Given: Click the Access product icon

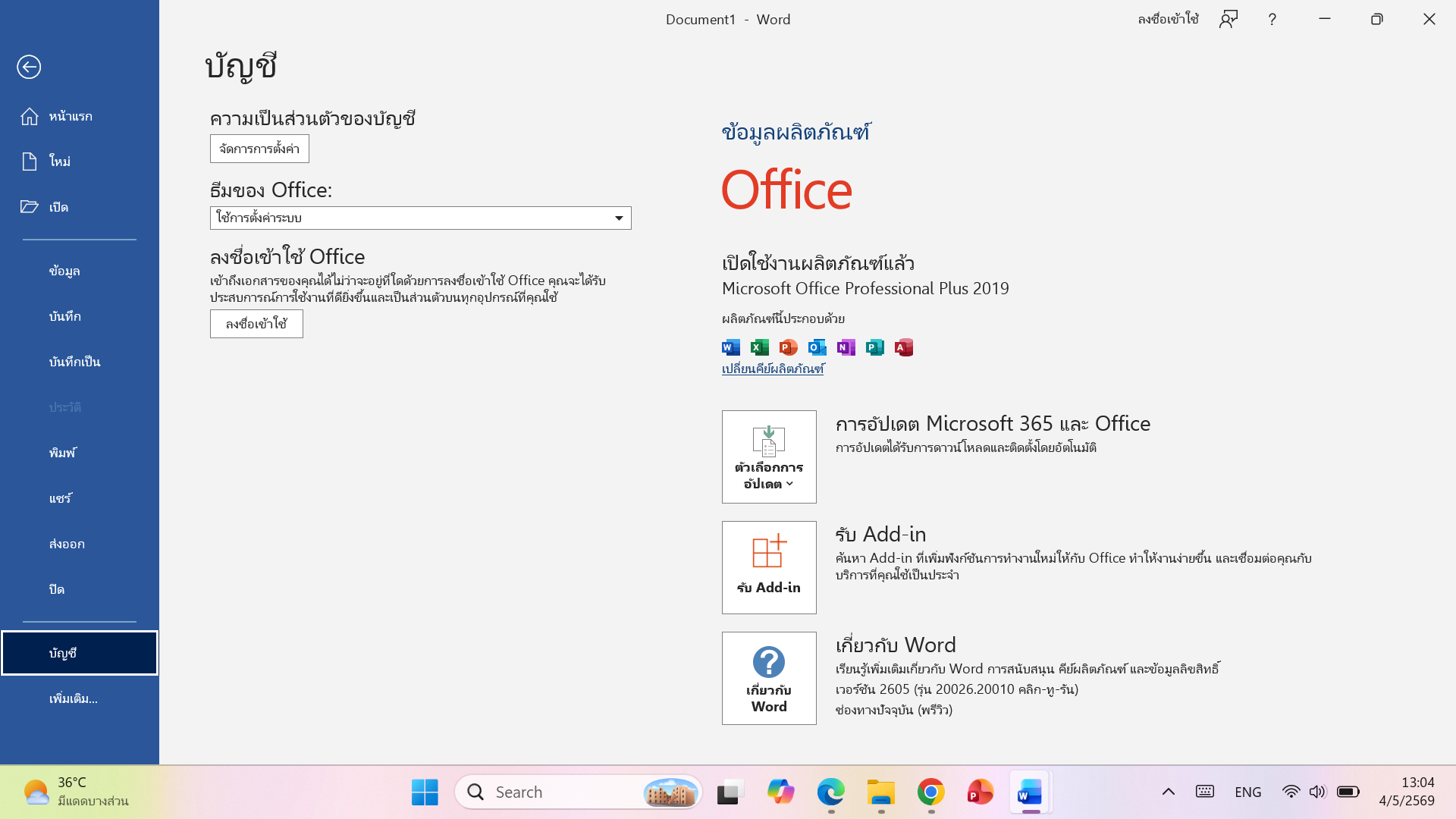Looking at the screenshot, I should tap(903, 347).
